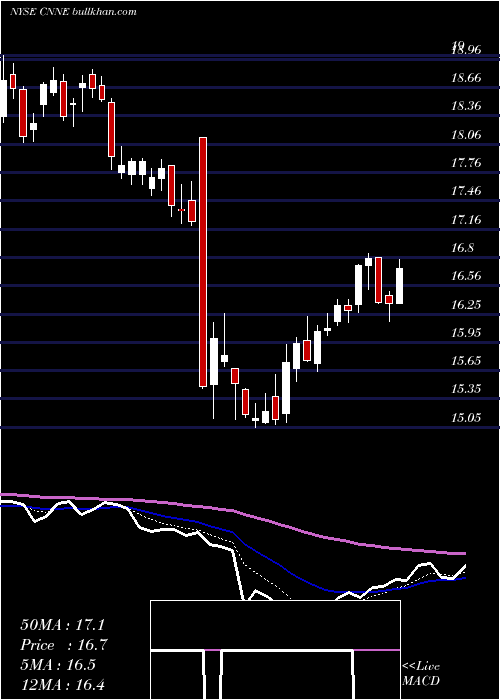Click the 18.96 price axis label

coord(467,50)
